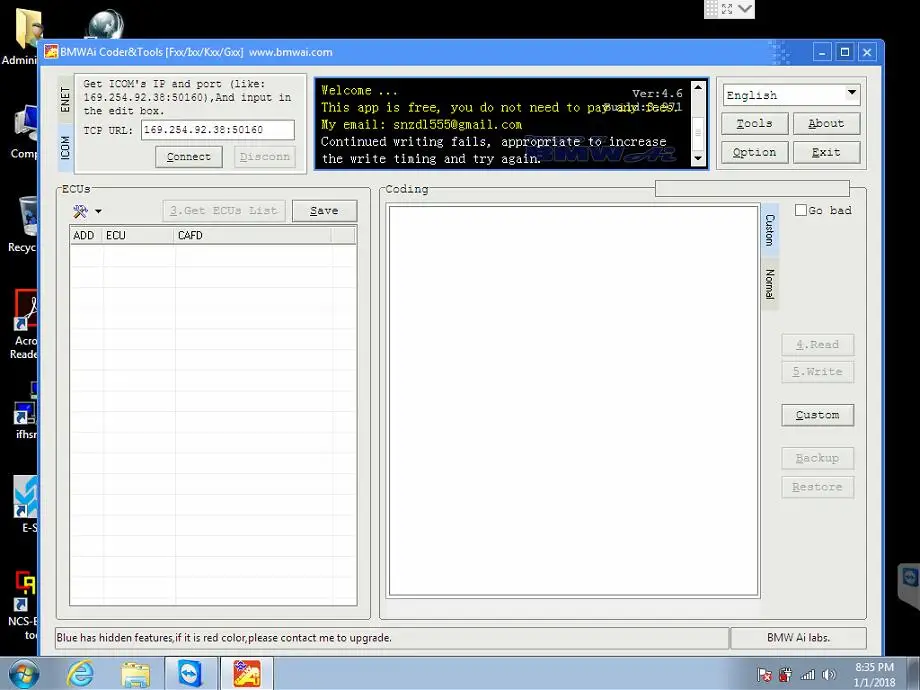Select the Recycle Bin desktop icon
The image size is (920, 690).
(22, 224)
